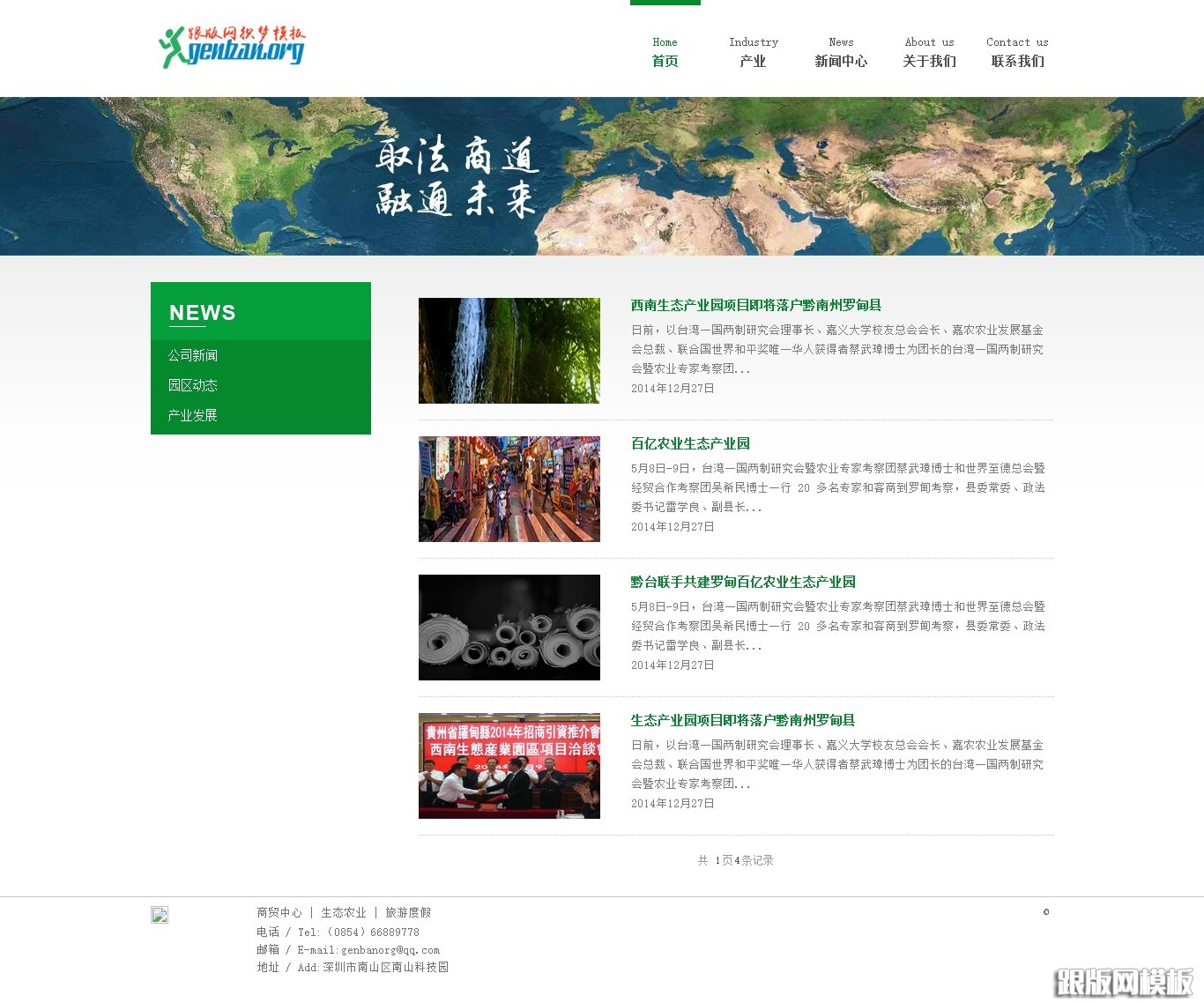Open the 百亿农业生态产业园 article title
The image size is (1204, 1003).
690,443
